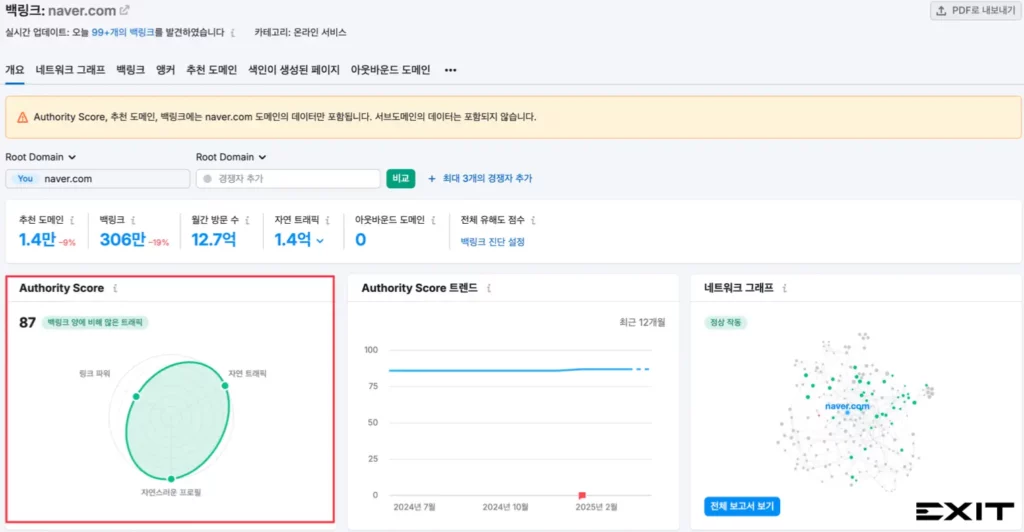This screenshot has width=1024, height=532.
Task: Click the 백링크 value 306만
Action: (x=123, y=240)
